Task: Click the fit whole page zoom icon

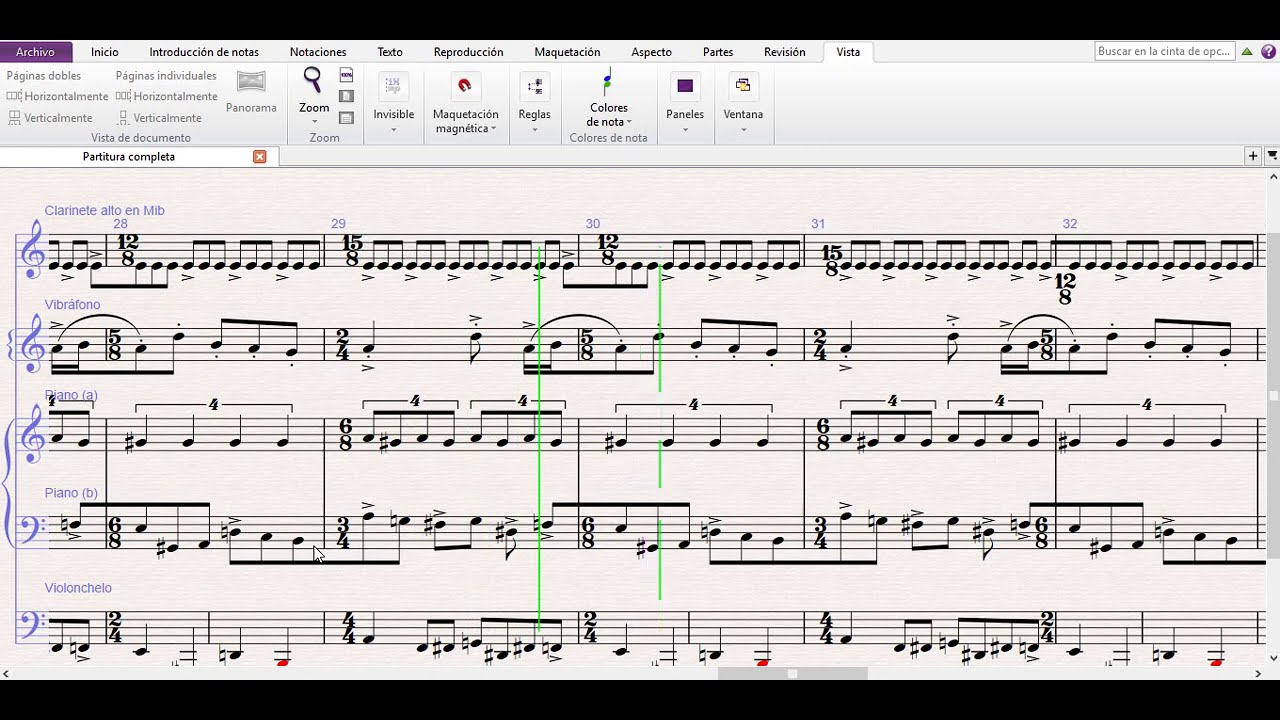Action: [x=347, y=96]
